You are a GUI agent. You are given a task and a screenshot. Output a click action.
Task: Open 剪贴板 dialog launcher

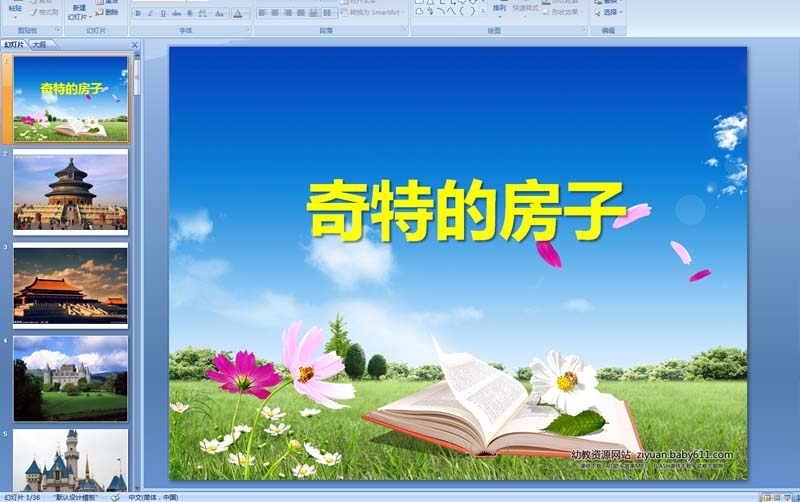(58, 30)
